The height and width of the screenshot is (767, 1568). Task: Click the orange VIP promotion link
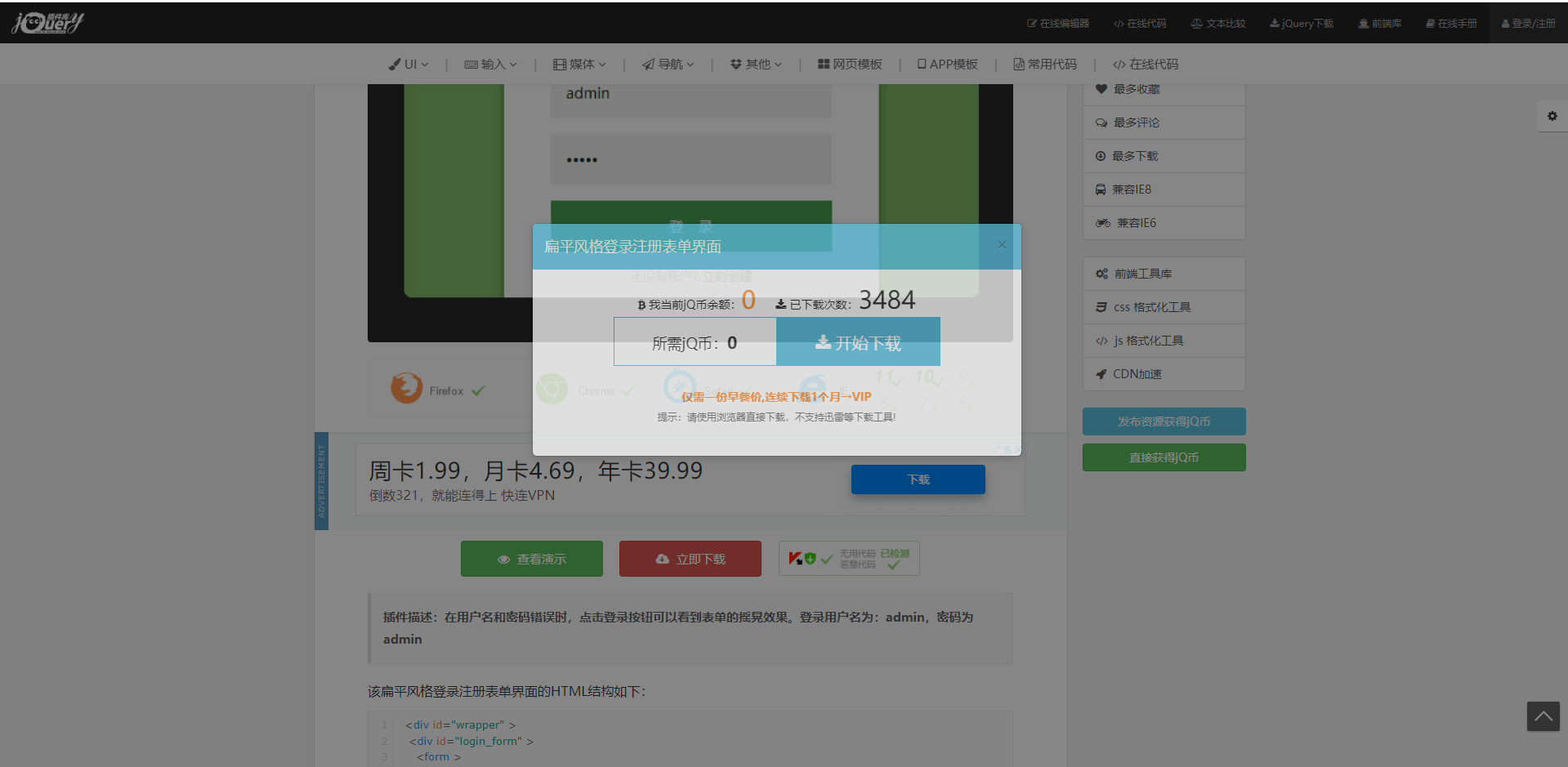[x=776, y=397]
